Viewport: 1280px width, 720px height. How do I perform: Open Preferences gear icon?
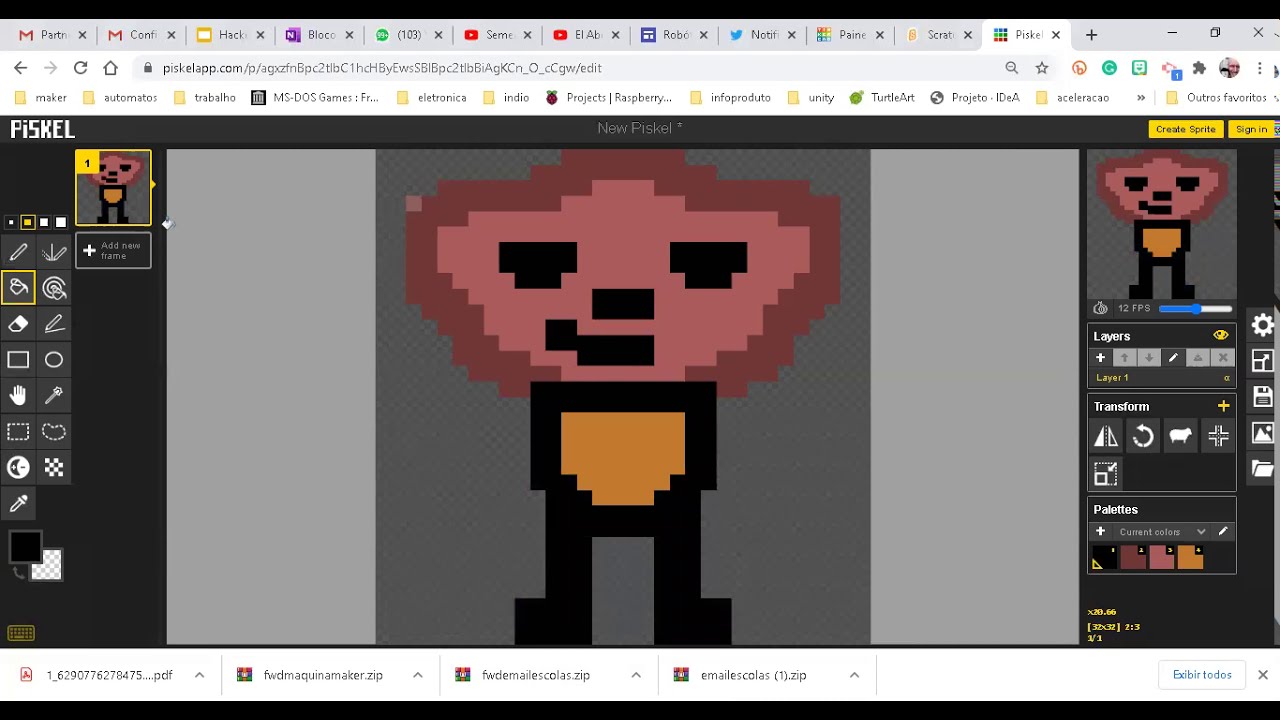[x=1263, y=325]
